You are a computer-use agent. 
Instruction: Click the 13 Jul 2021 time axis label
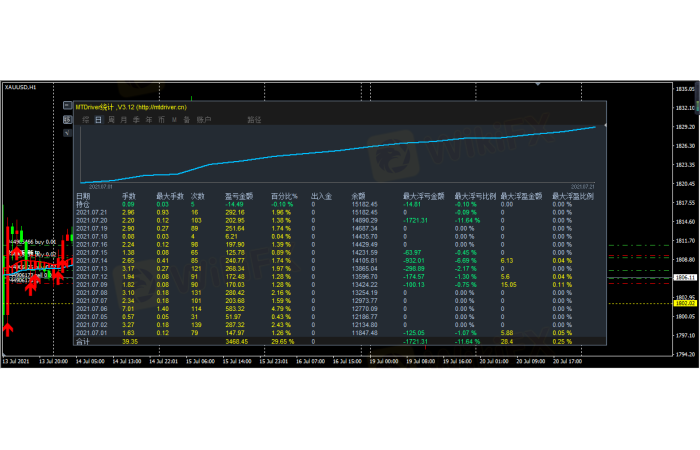16,361
